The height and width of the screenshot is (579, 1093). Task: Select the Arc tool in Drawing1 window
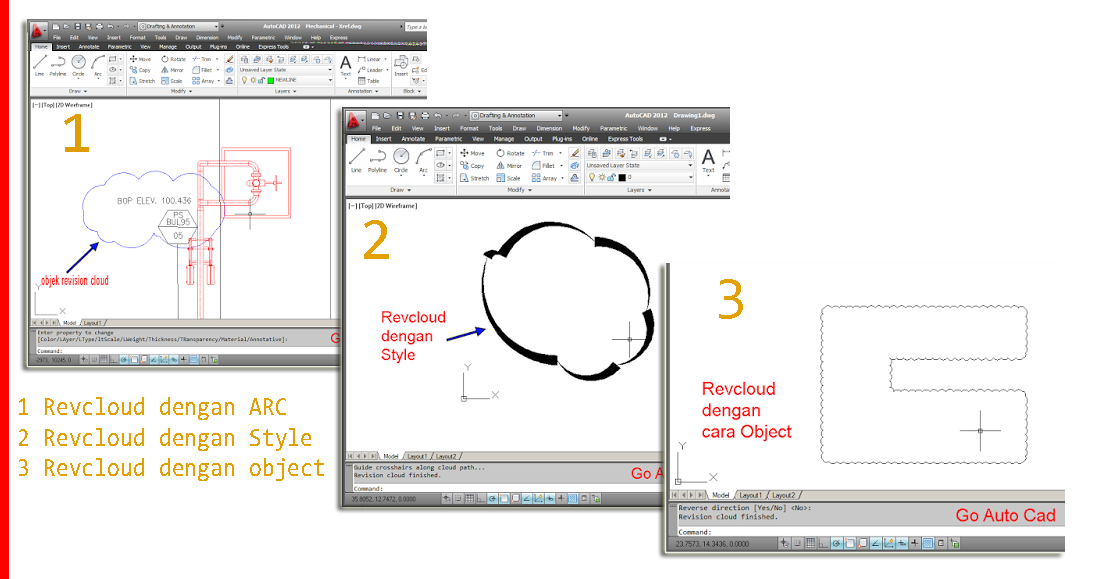pyautogui.click(x=423, y=160)
